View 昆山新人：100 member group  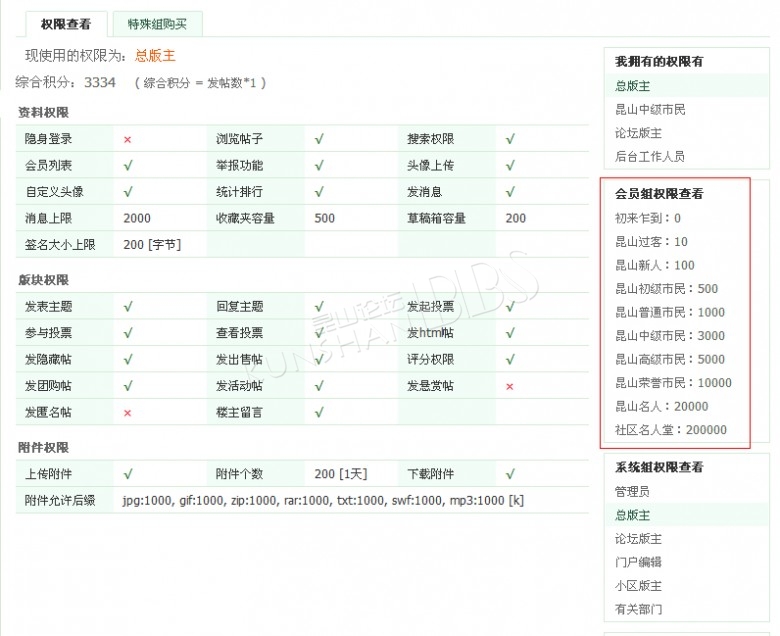655,265
